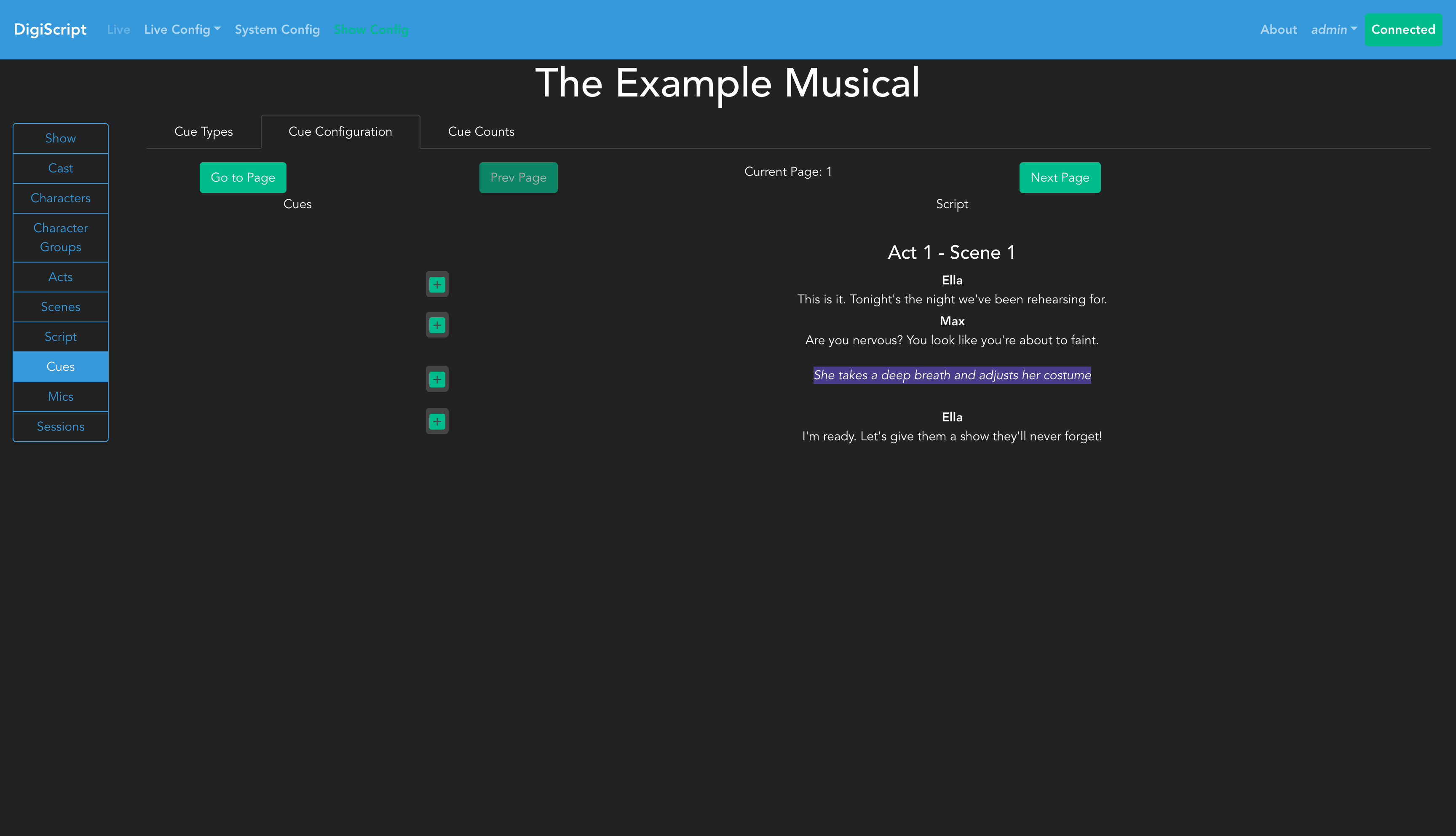The image size is (1456, 836).
Task: Open the About page link
Action: (x=1277, y=29)
